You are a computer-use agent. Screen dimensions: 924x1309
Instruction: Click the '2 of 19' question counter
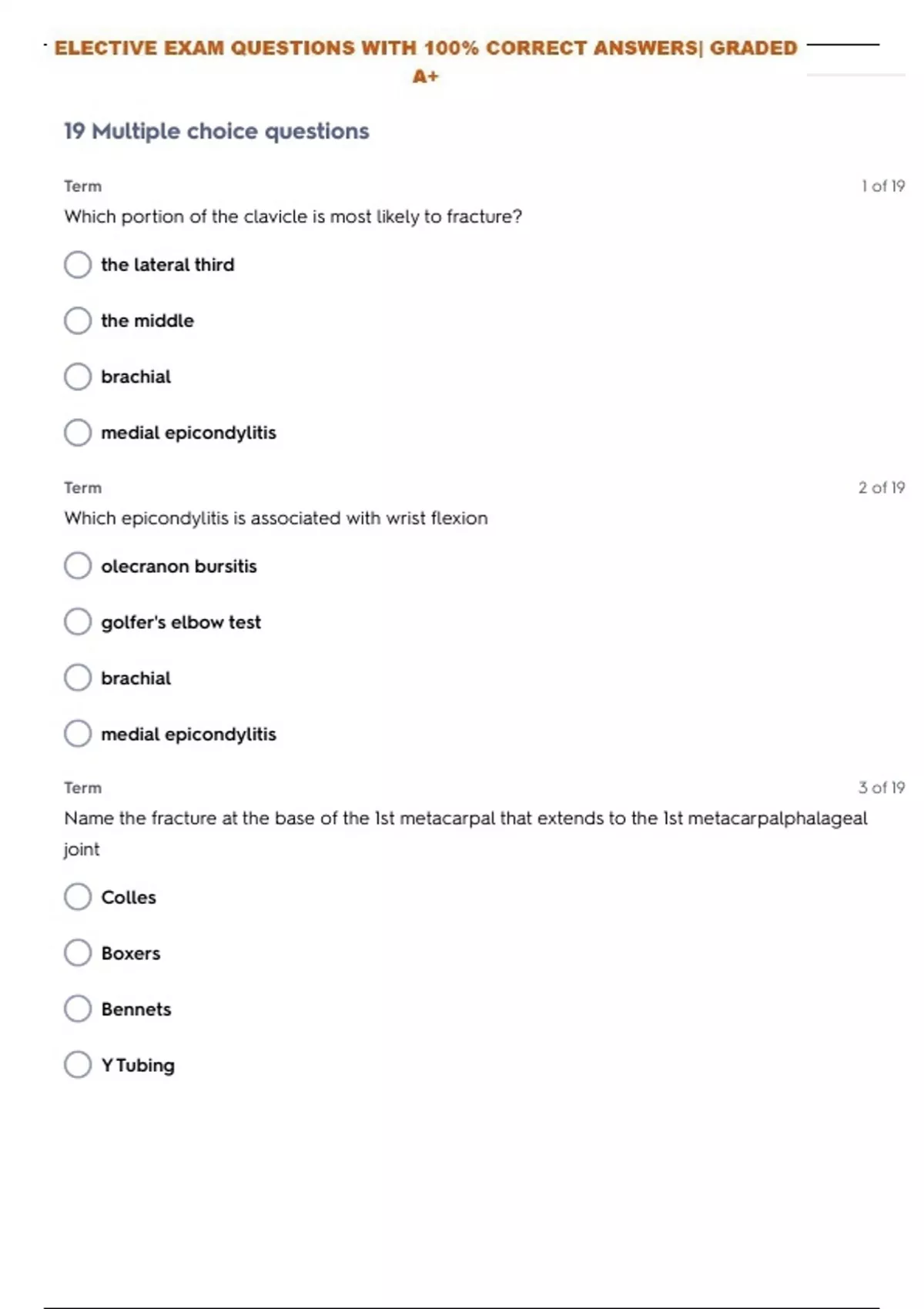(x=881, y=487)
